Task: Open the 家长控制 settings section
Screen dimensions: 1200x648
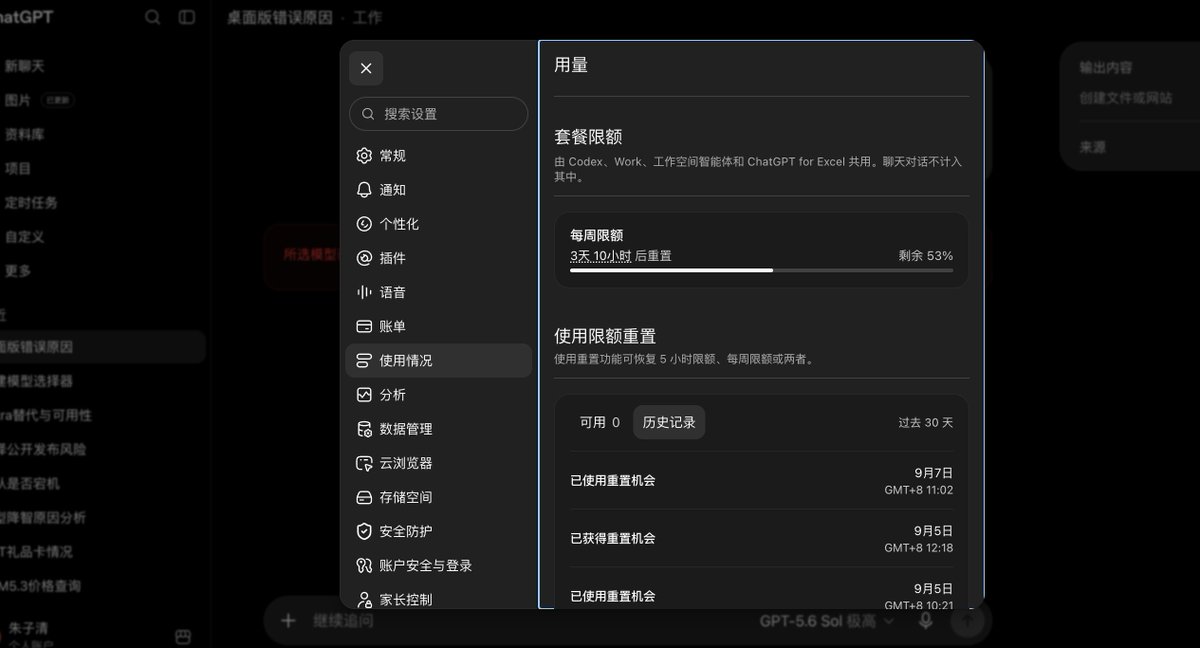Action: tap(438, 599)
